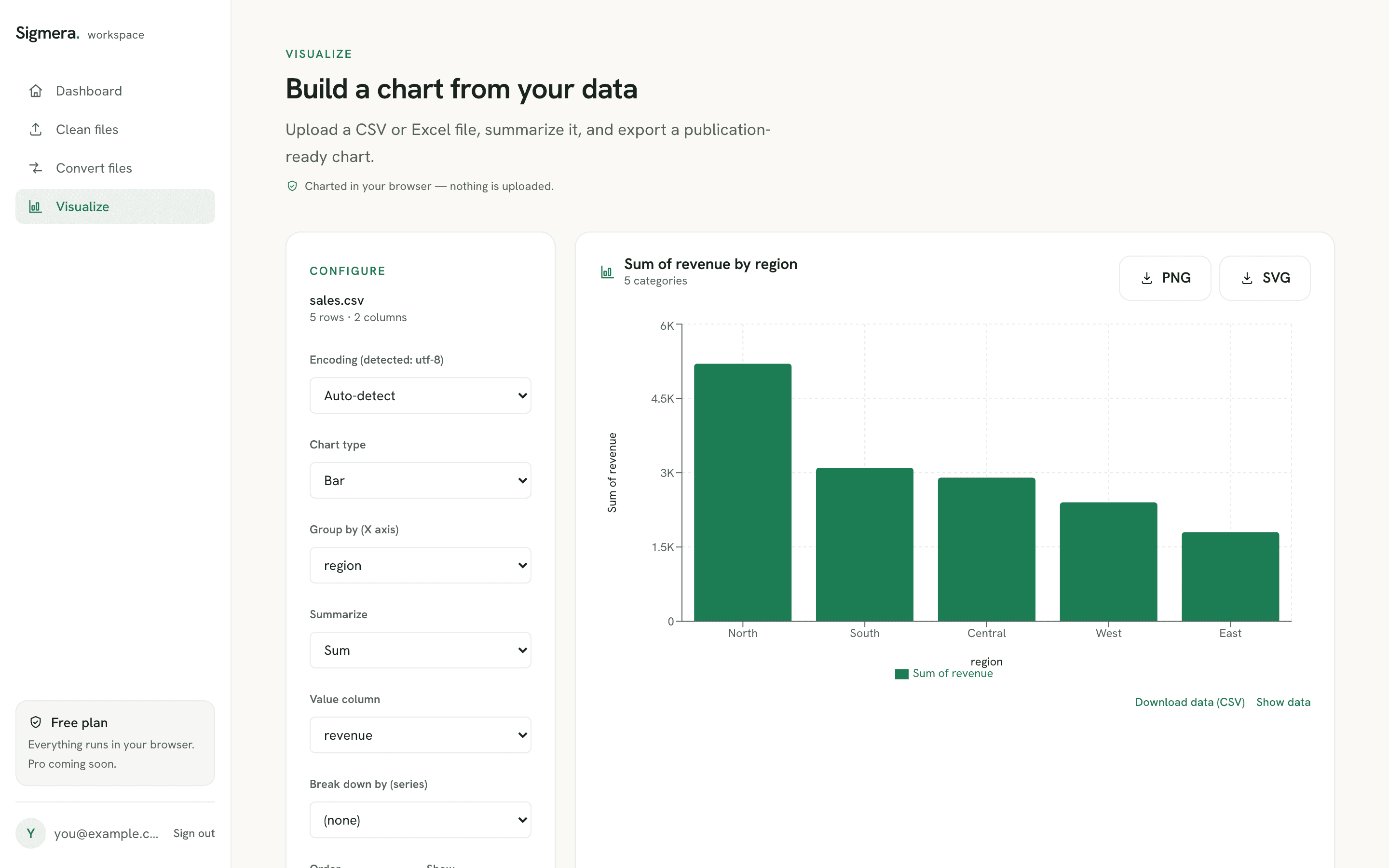Click the 'Encoding (detected: utf-8)' label
Image resolution: width=1389 pixels, height=868 pixels.
(x=376, y=360)
